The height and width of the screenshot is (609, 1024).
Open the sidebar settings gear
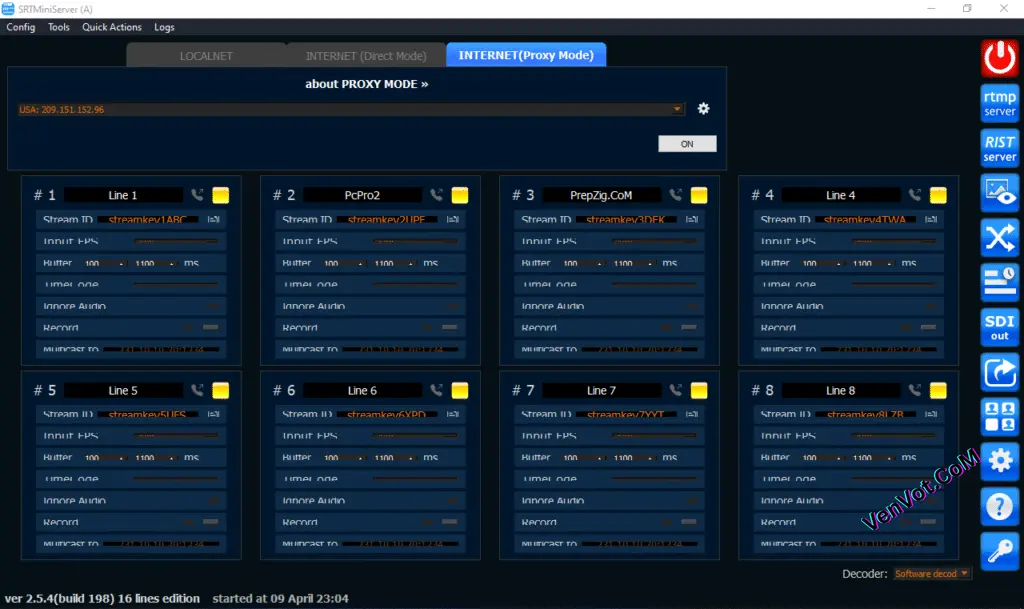999,461
